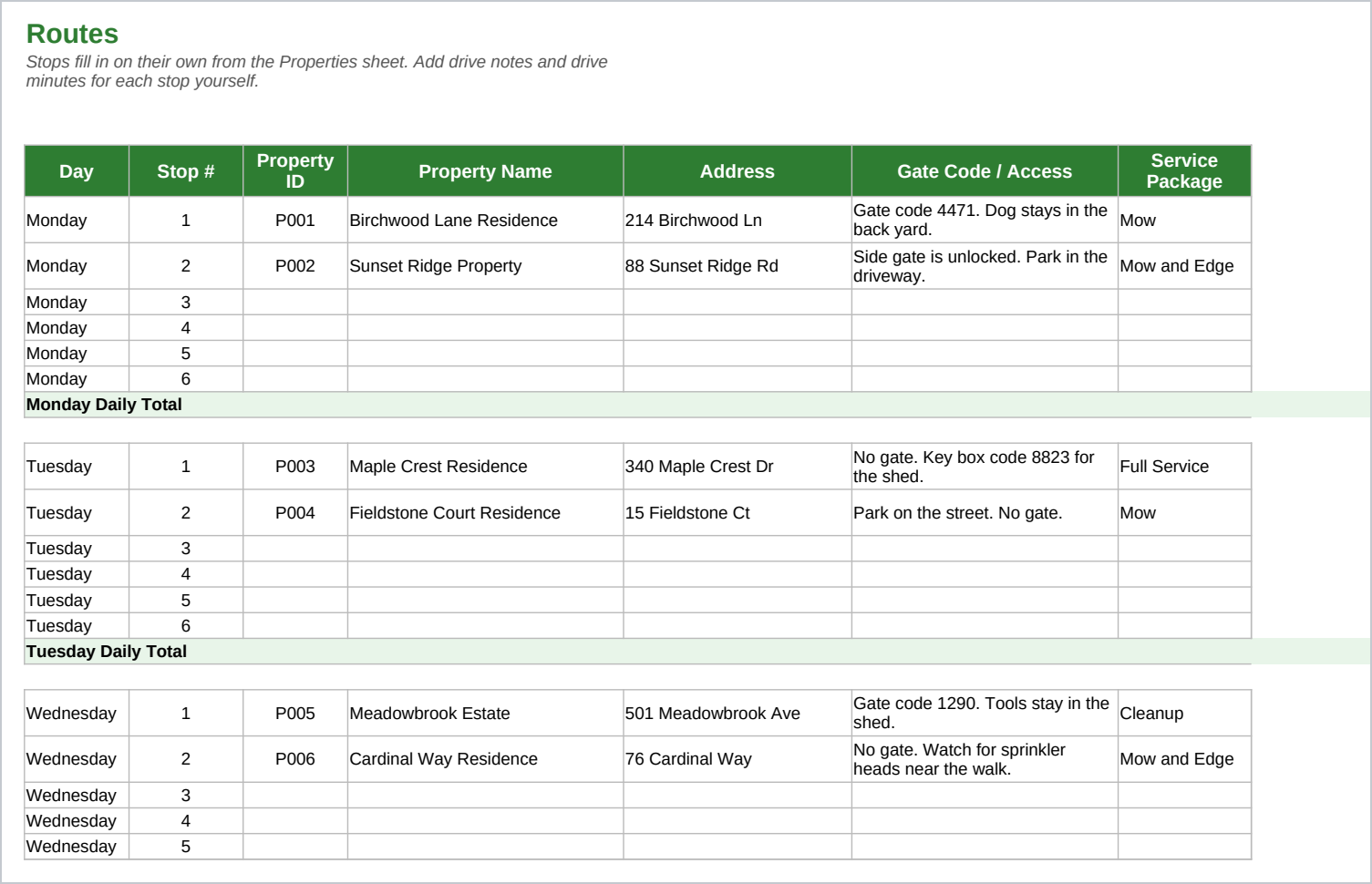This screenshot has width=1372, height=884.
Task: Click Sunset Ridge Property cell
Action: [x=485, y=266]
